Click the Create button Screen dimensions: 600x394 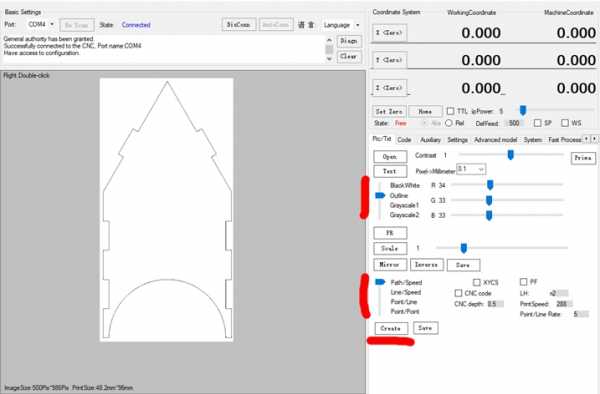click(391, 328)
